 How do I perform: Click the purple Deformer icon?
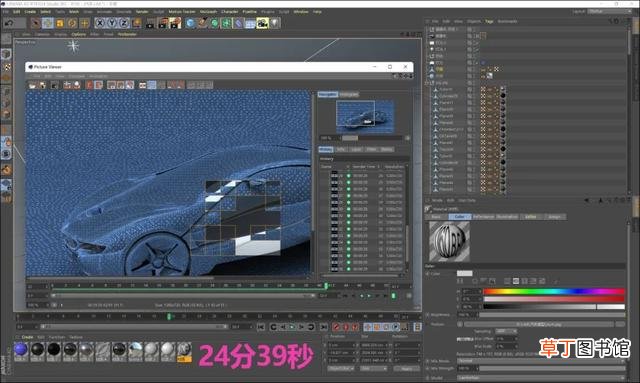(x=239, y=23)
